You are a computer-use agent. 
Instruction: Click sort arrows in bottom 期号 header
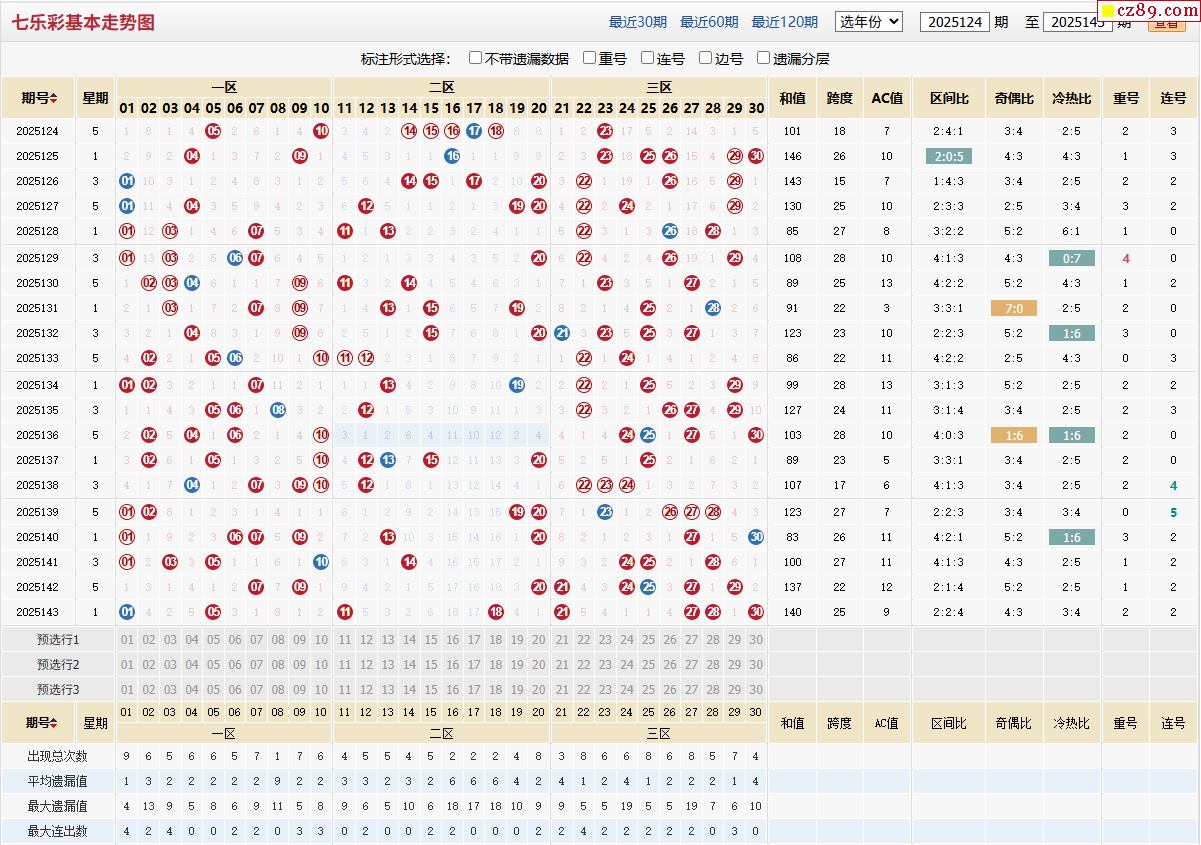click(x=53, y=723)
